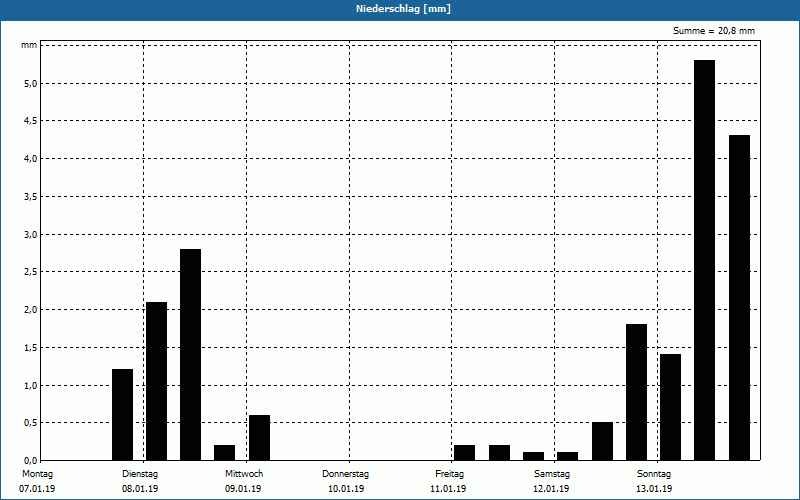Click the 'Dienstag' day label
800x500 pixels.
coord(140,474)
